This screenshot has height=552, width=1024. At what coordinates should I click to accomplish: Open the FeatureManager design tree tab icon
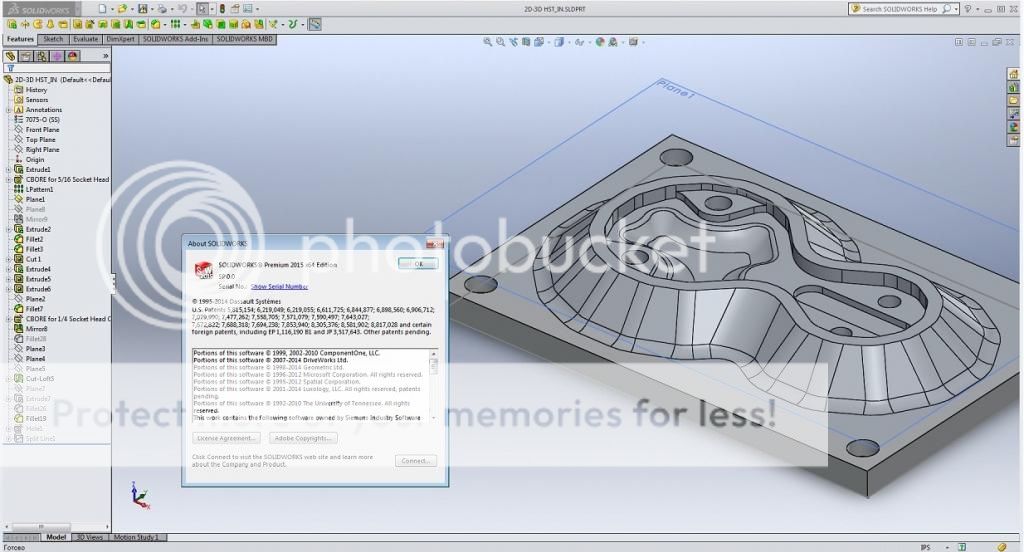tap(11, 56)
